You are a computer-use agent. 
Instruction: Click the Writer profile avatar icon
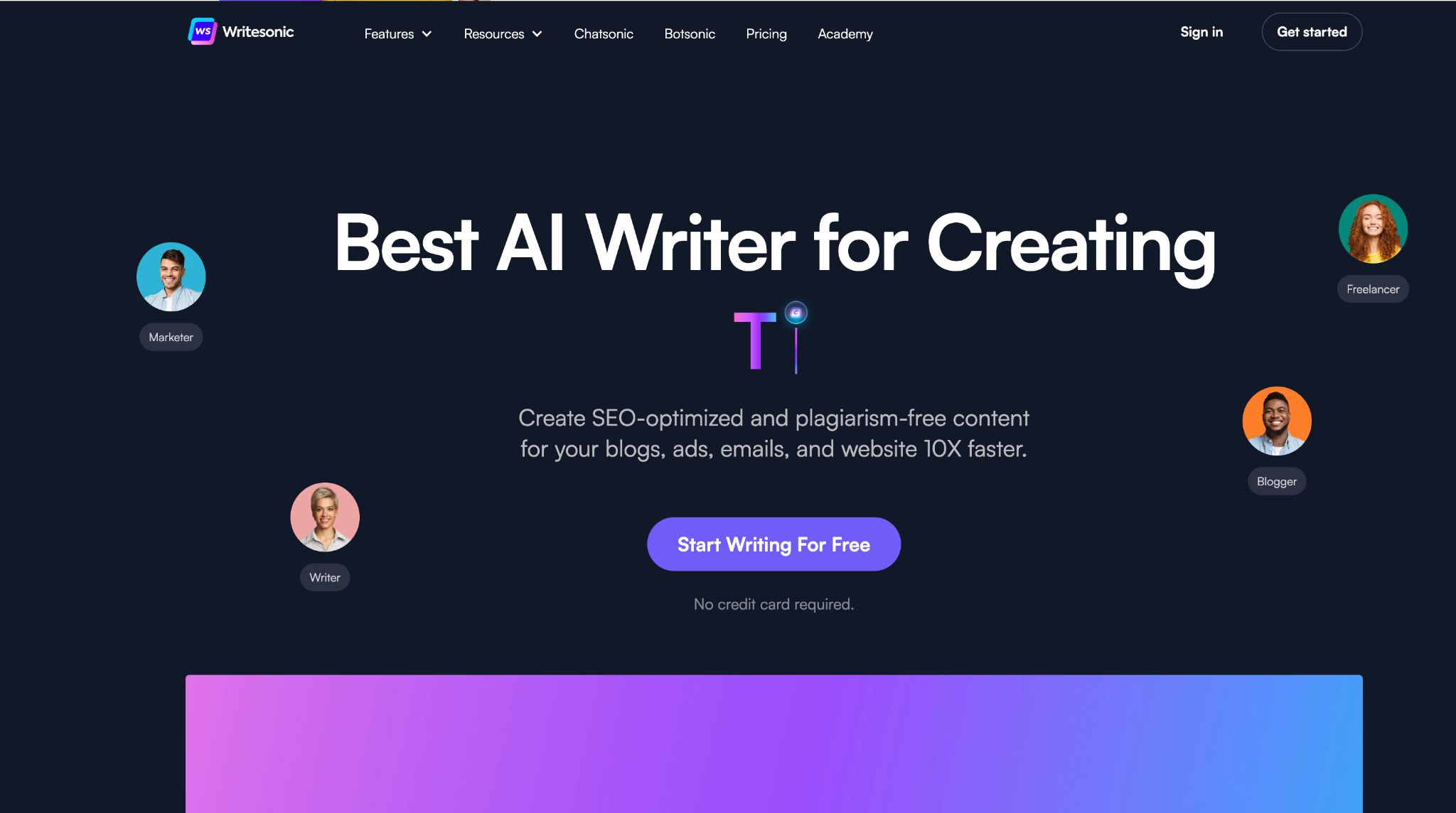(325, 516)
